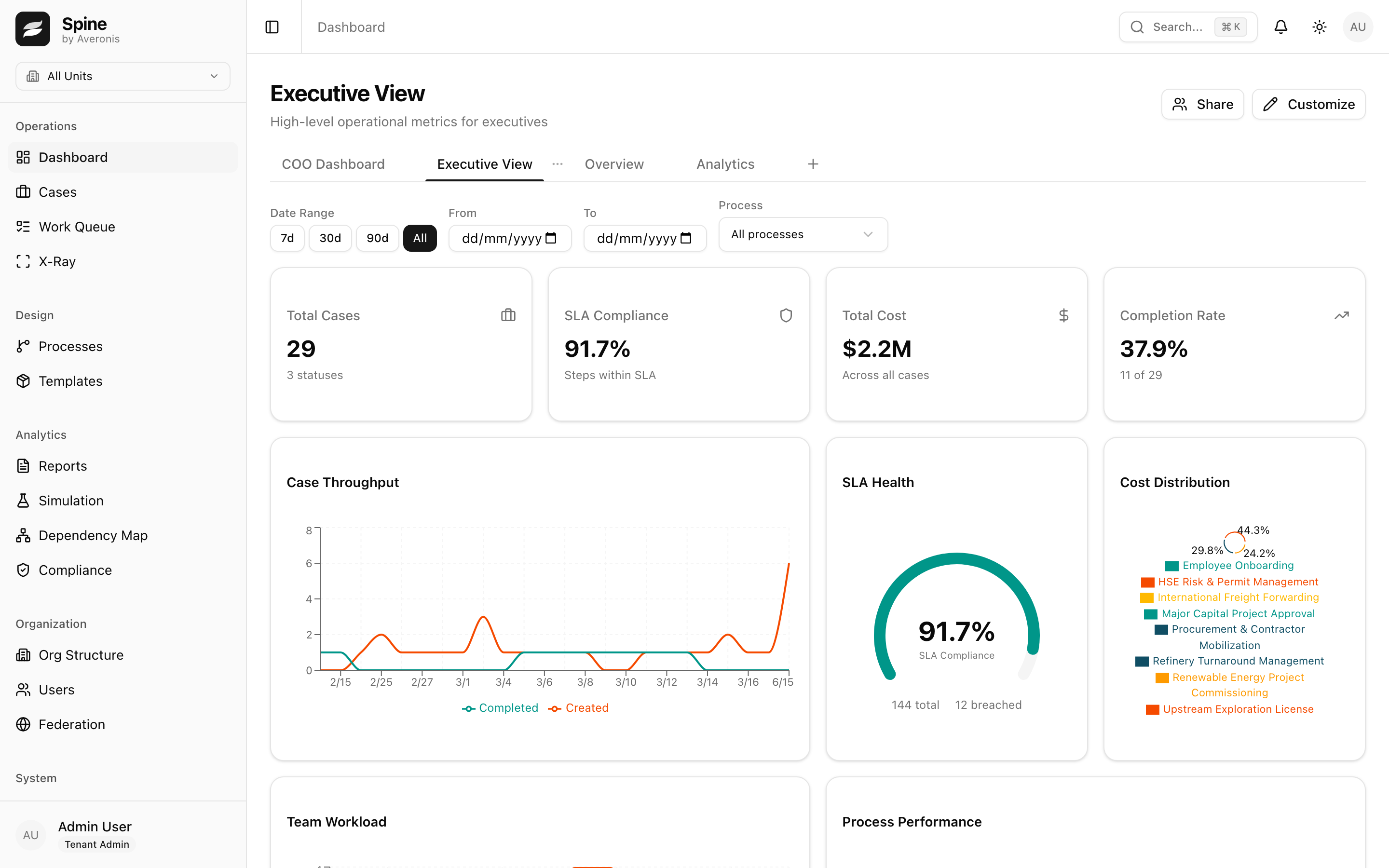
Task: Open the From date calendar picker icon
Action: pyautogui.click(x=551, y=238)
